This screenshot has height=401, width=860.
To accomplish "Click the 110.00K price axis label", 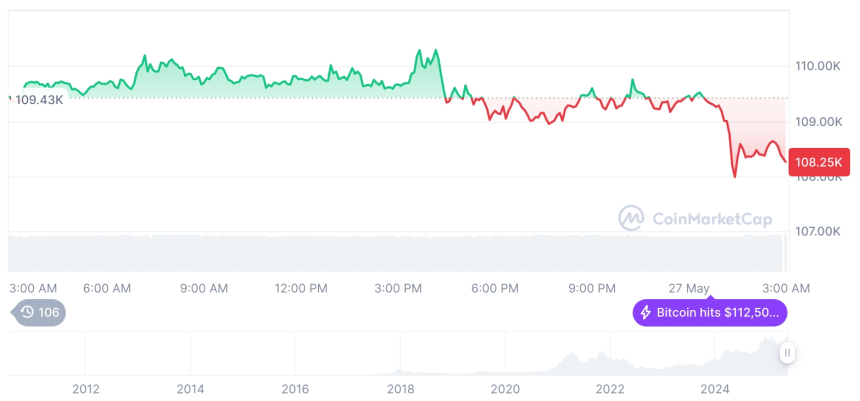I will (x=817, y=66).
